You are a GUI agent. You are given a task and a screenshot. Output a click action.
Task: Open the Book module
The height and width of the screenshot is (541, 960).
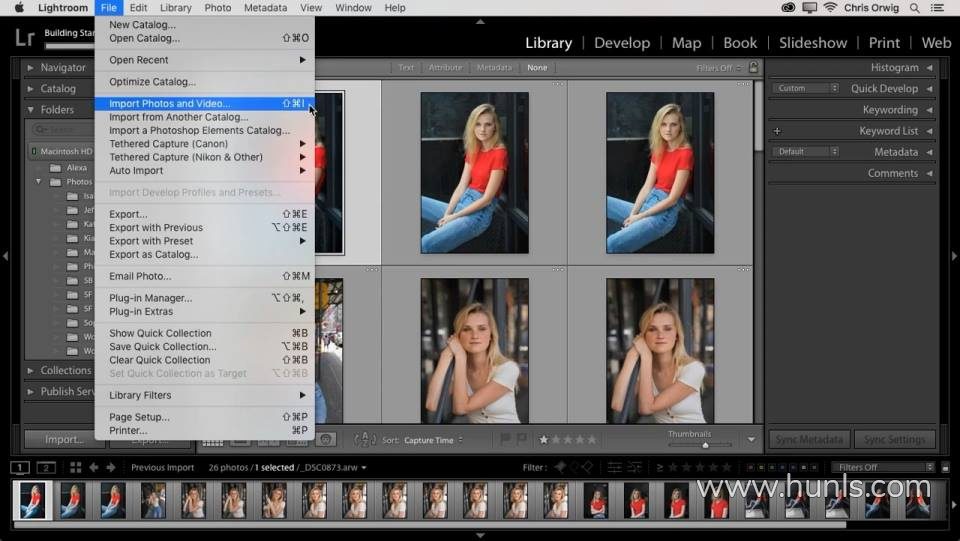pos(740,43)
